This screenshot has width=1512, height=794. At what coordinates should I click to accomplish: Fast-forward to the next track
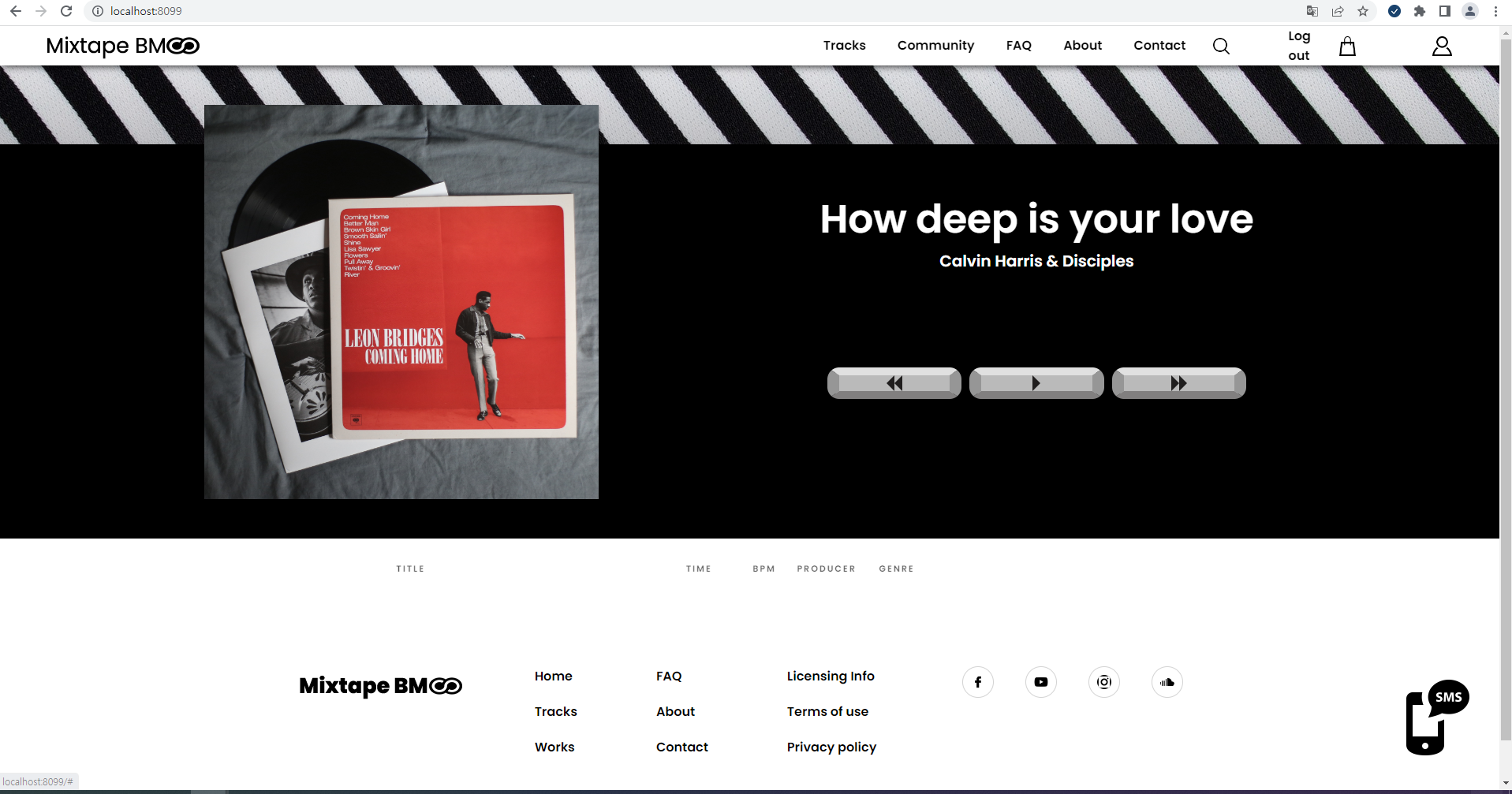click(x=1178, y=383)
